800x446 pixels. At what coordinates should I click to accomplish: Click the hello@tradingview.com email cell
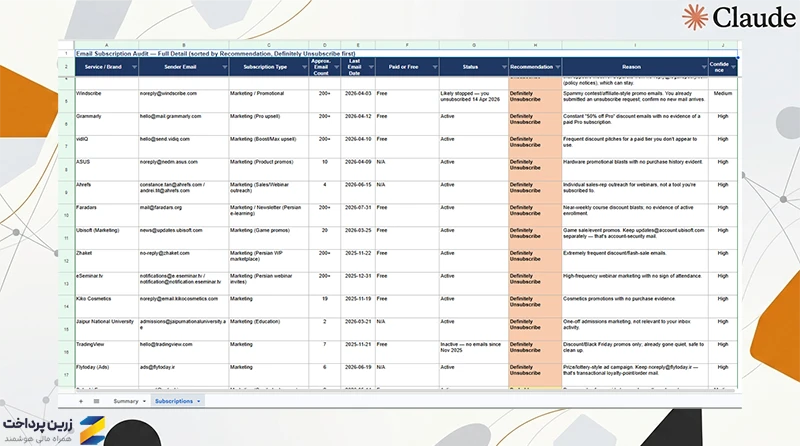(x=184, y=352)
